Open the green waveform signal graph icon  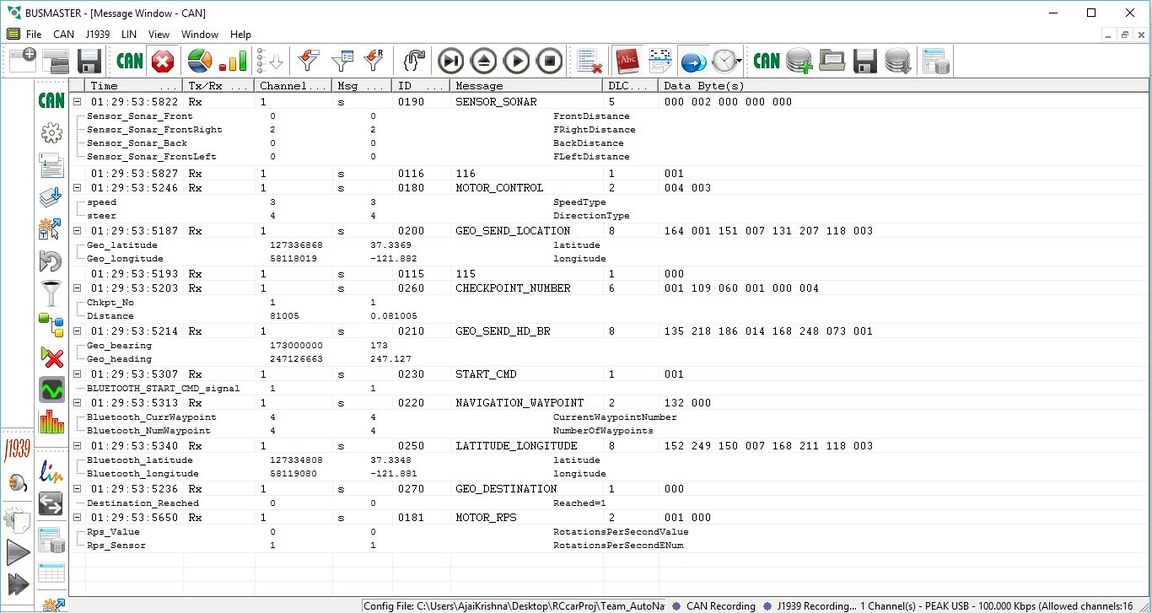click(51, 389)
